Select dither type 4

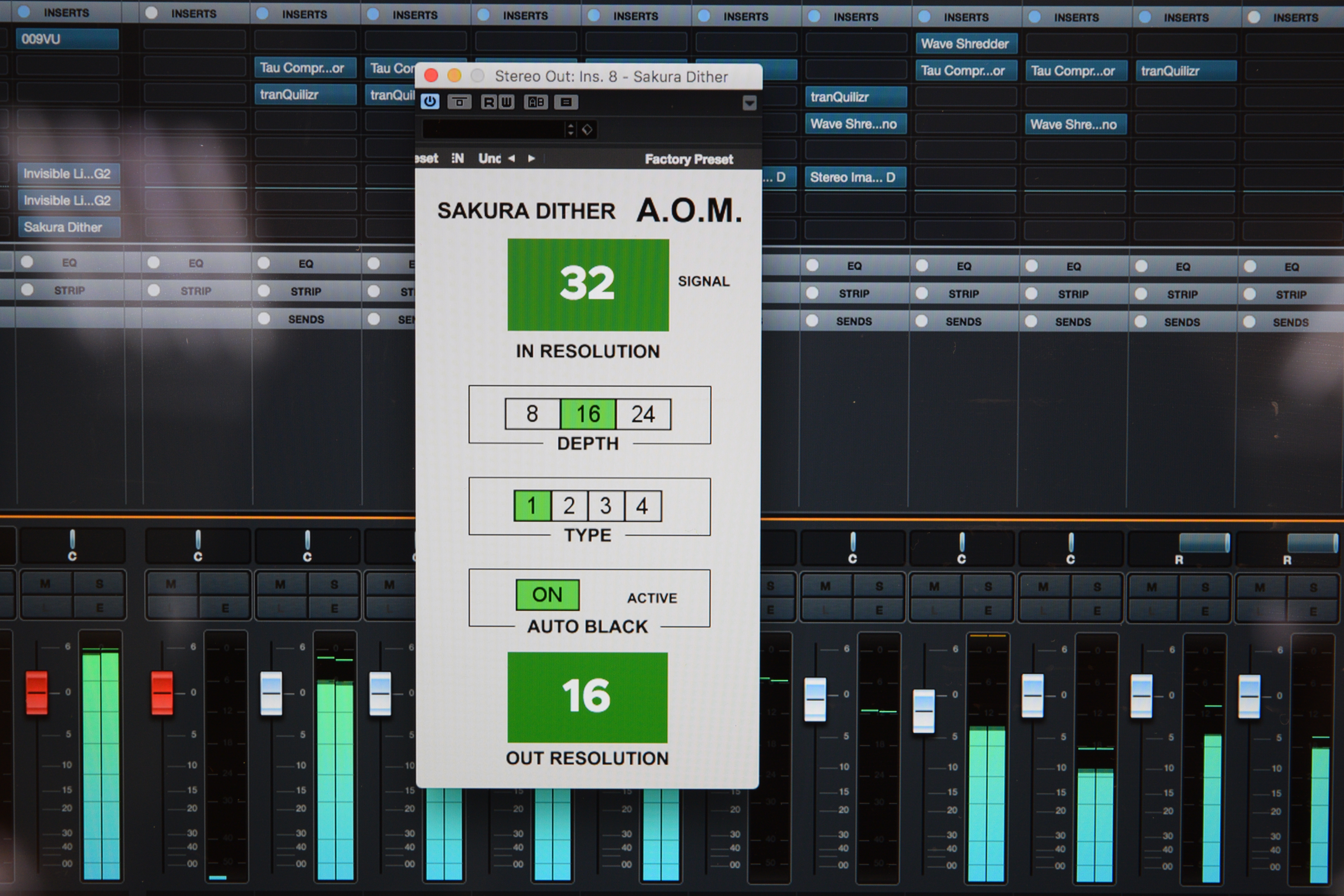642,506
